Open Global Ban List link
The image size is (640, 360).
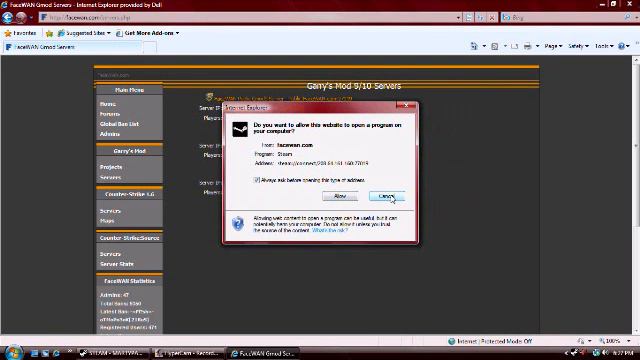coord(119,124)
